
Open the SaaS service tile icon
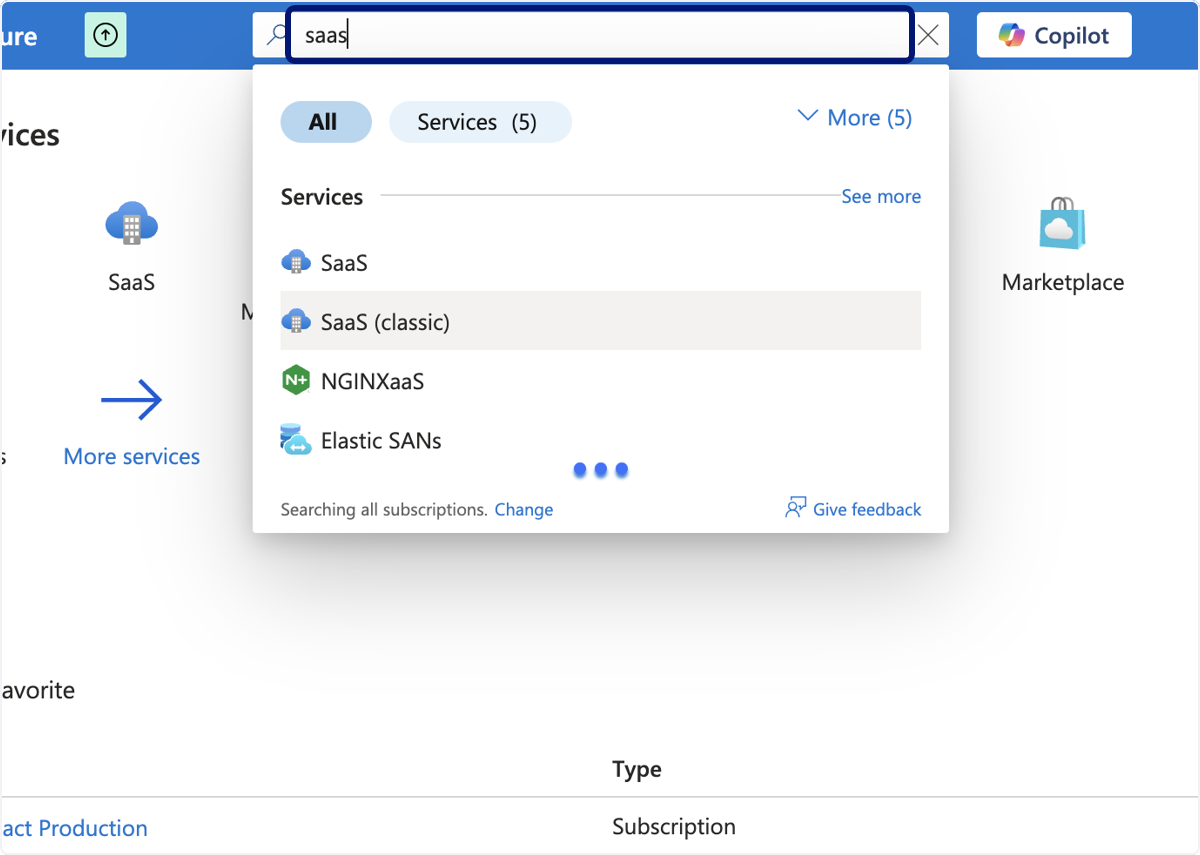pos(131,223)
